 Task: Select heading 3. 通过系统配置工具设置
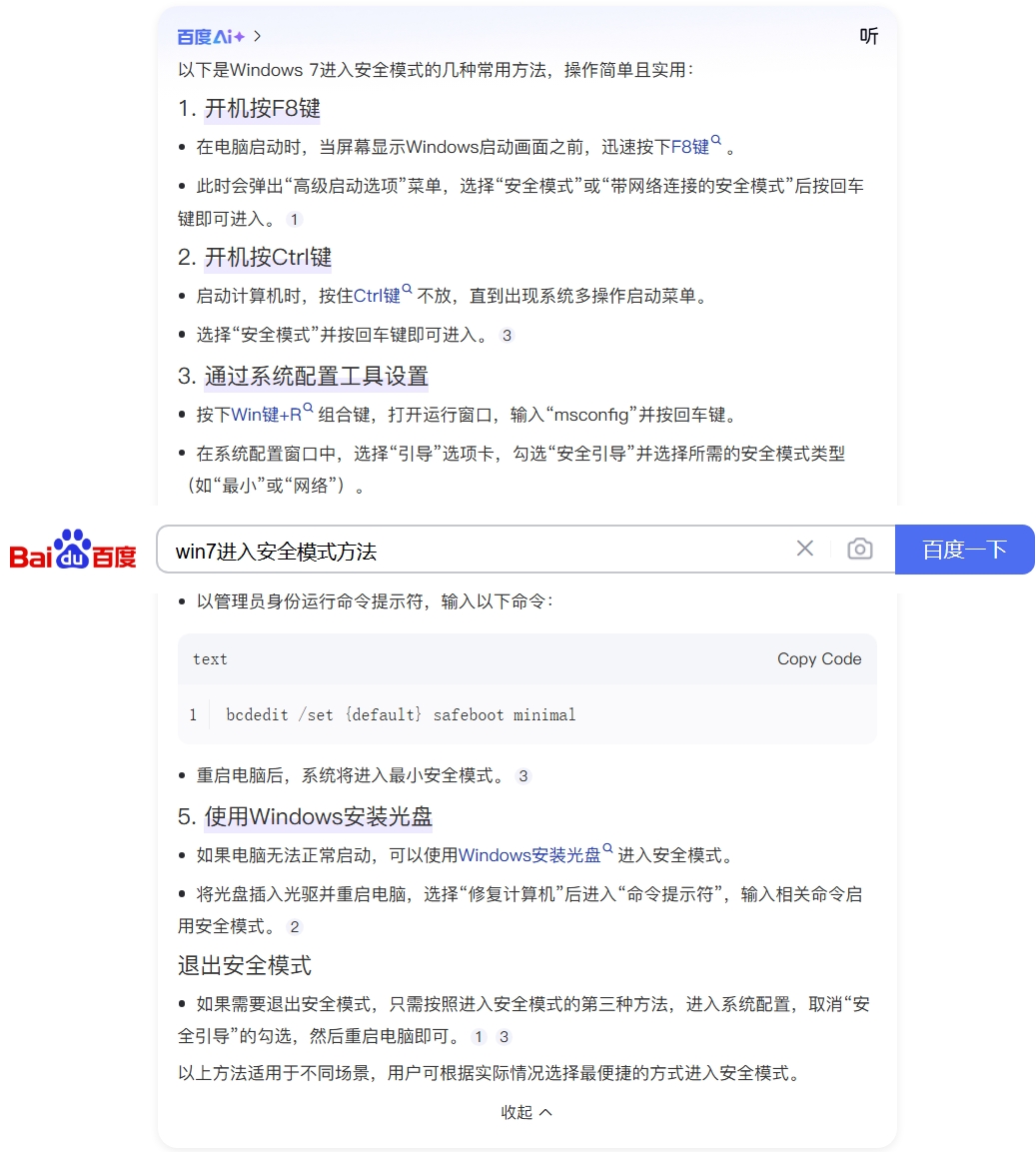303,376
